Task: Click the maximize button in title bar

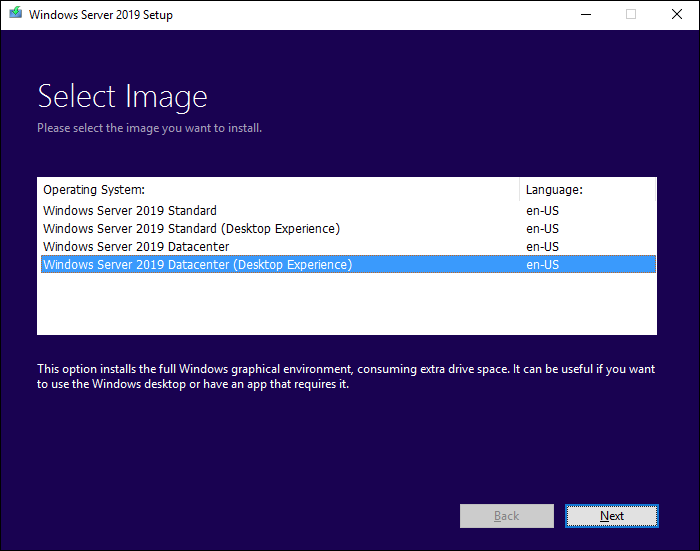Action: coord(630,15)
